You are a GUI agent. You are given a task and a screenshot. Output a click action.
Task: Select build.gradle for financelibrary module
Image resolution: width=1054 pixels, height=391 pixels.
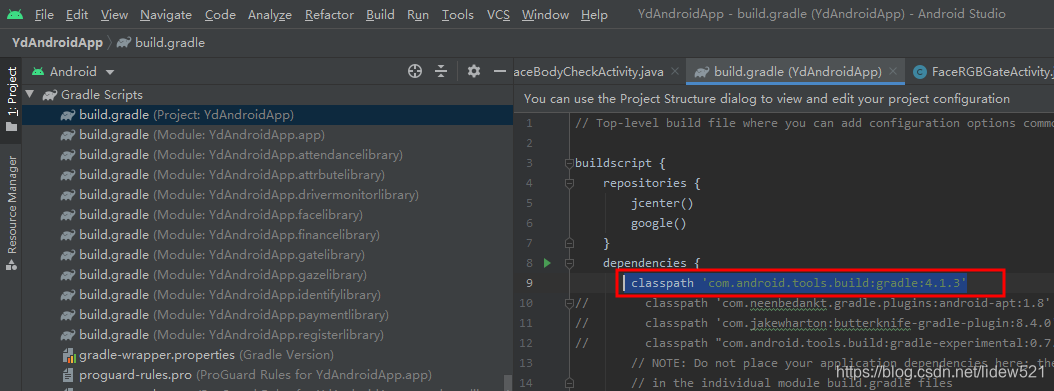click(267, 234)
